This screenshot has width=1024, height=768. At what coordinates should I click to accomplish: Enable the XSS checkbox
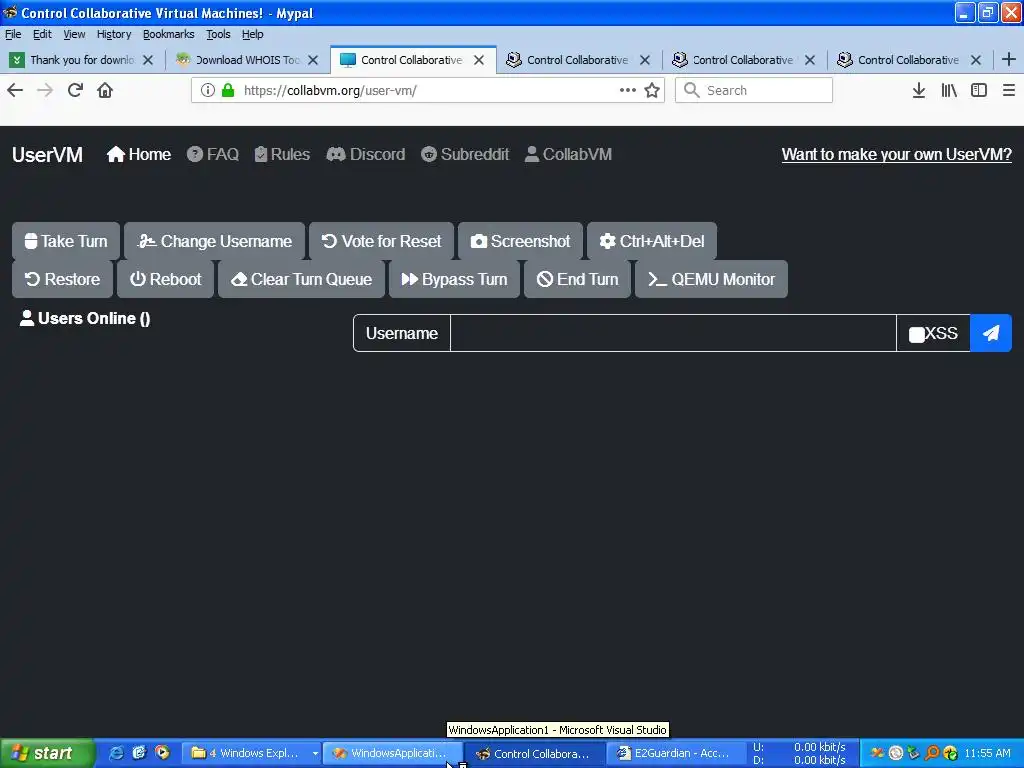point(917,334)
